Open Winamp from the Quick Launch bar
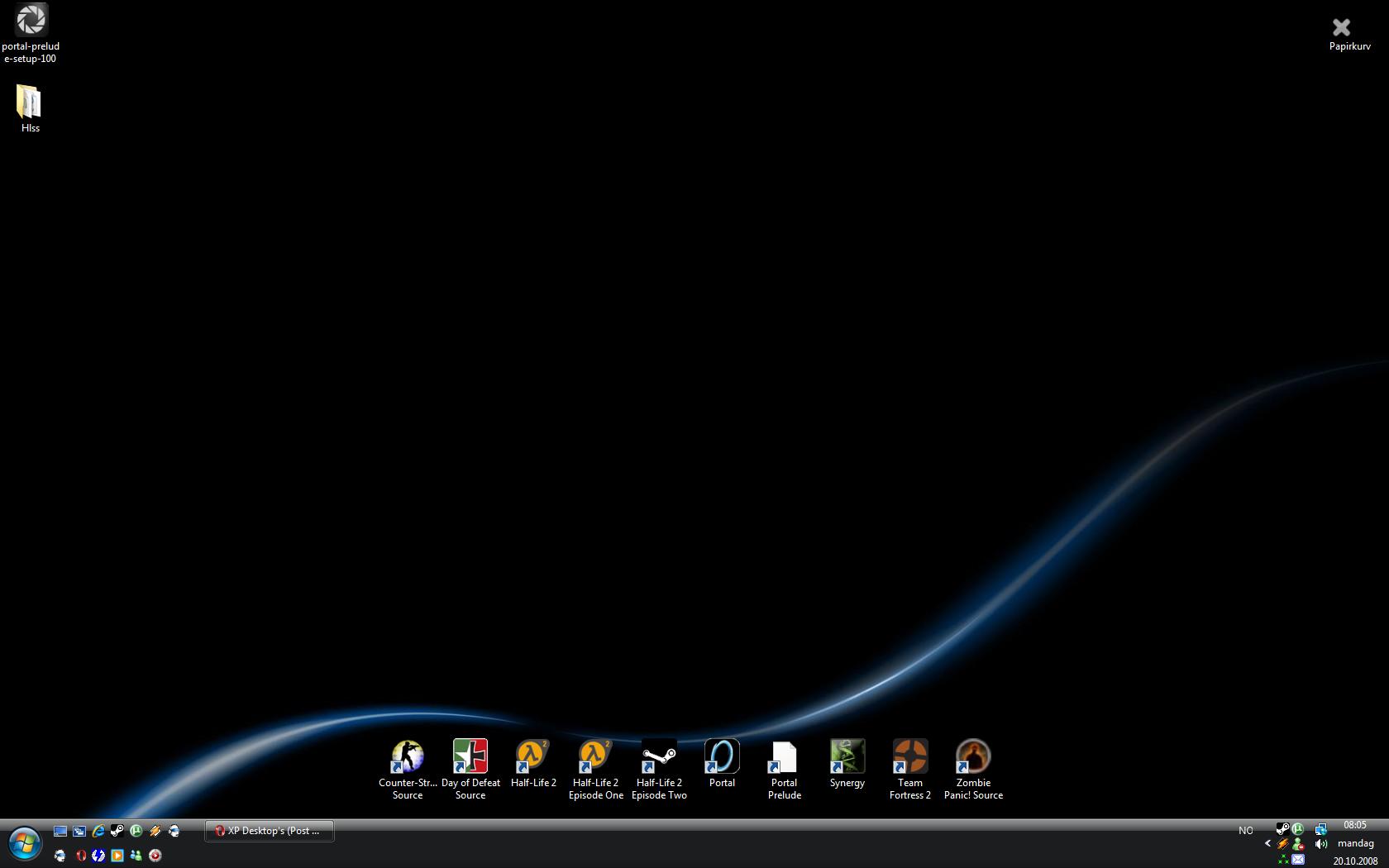This screenshot has height=868, width=1389. tap(155, 831)
